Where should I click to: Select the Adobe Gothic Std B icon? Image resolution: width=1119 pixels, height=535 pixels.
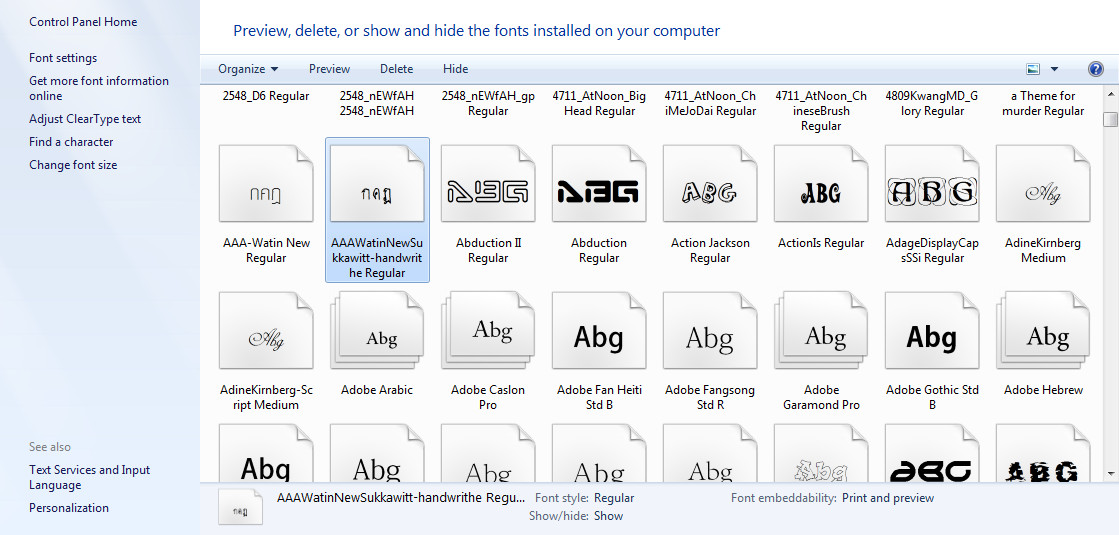click(x=932, y=330)
